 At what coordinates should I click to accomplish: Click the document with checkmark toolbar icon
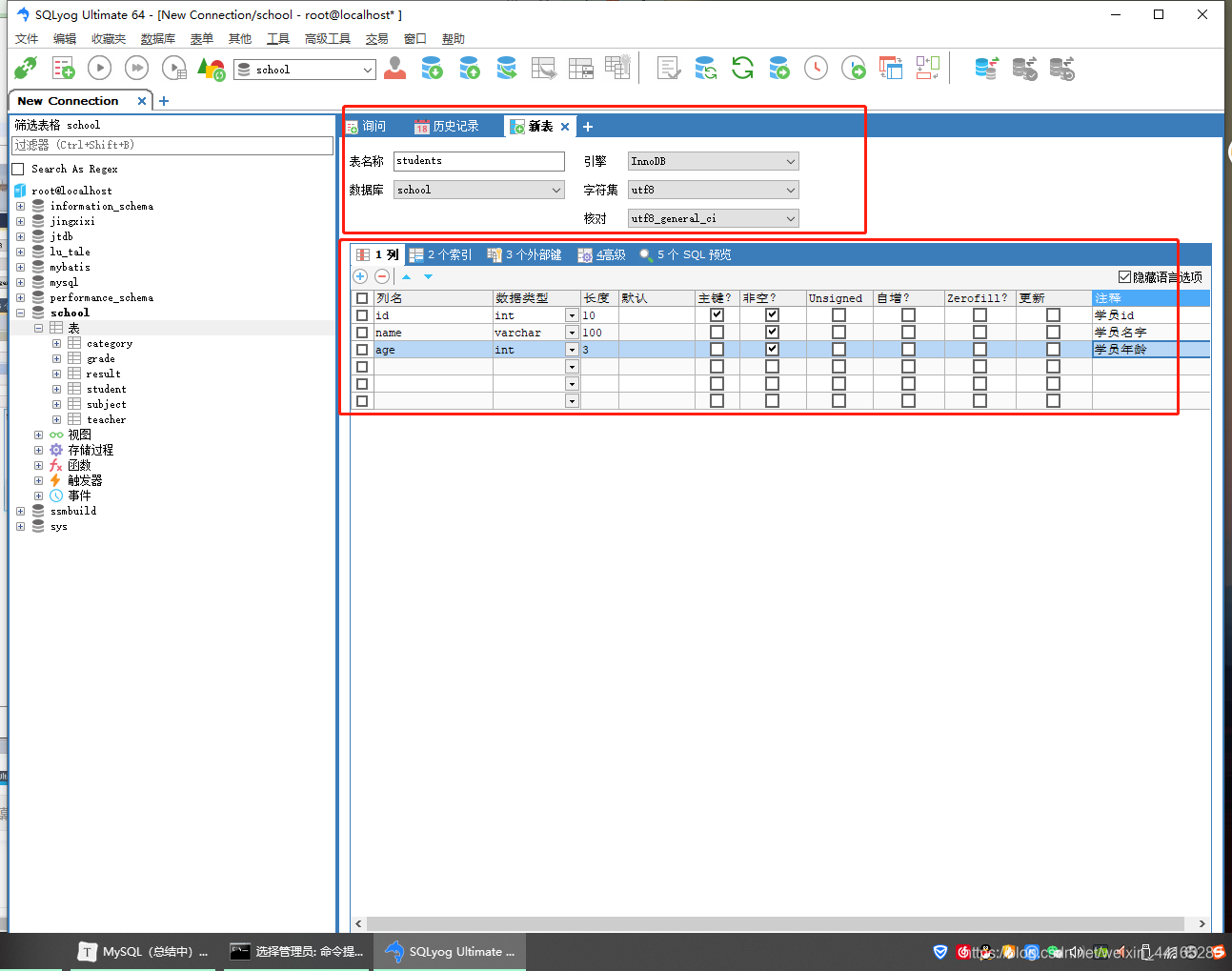tap(668, 68)
